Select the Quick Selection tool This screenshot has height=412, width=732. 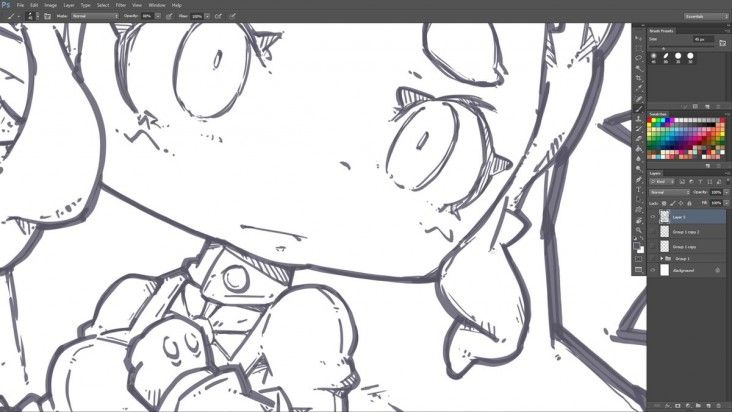coord(638,68)
